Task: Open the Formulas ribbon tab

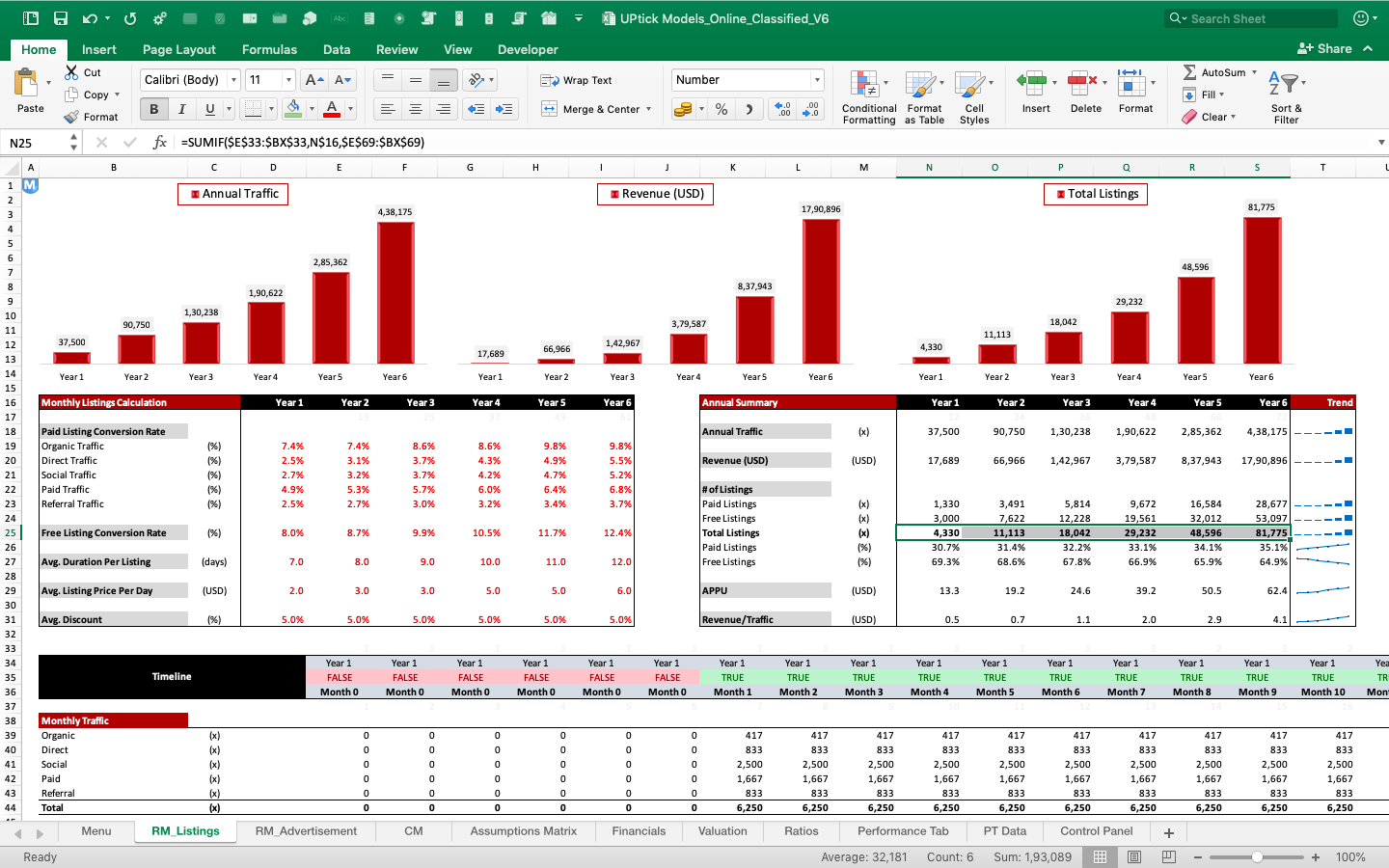Action: click(x=269, y=49)
